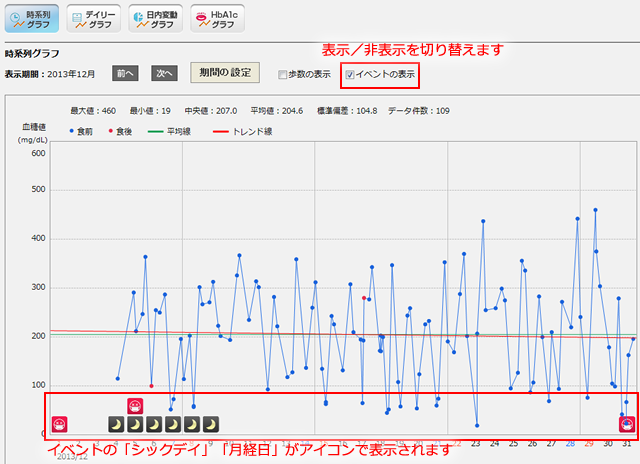This screenshot has height=464, width=640.
Task: Click the last moon menstruation icon
Action: [x=211, y=424]
